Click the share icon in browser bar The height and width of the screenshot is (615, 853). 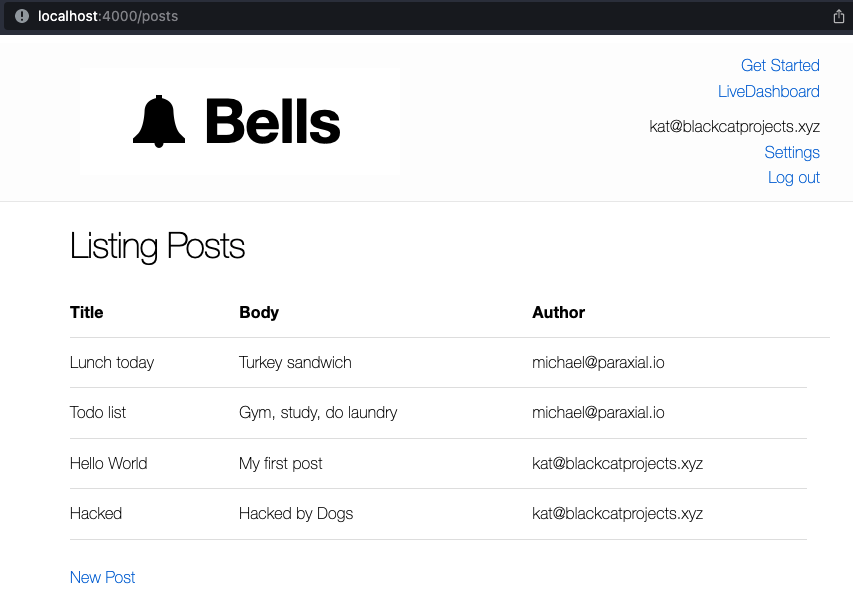coord(839,17)
